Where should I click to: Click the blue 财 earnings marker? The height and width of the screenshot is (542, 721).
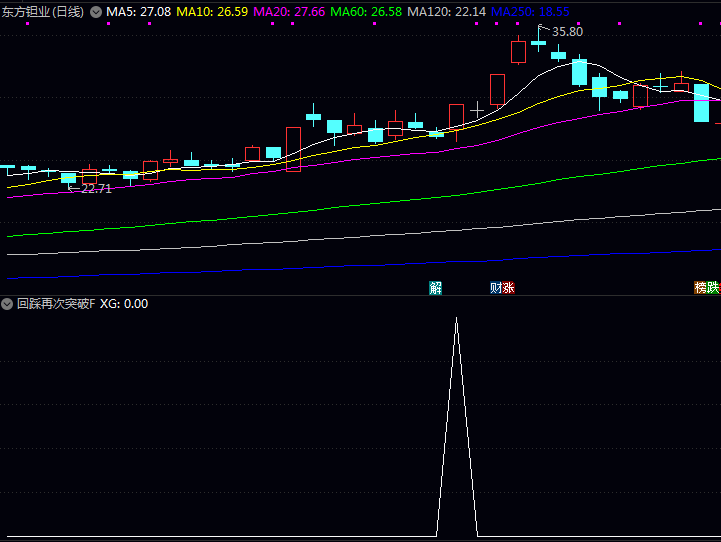[496, 288]
